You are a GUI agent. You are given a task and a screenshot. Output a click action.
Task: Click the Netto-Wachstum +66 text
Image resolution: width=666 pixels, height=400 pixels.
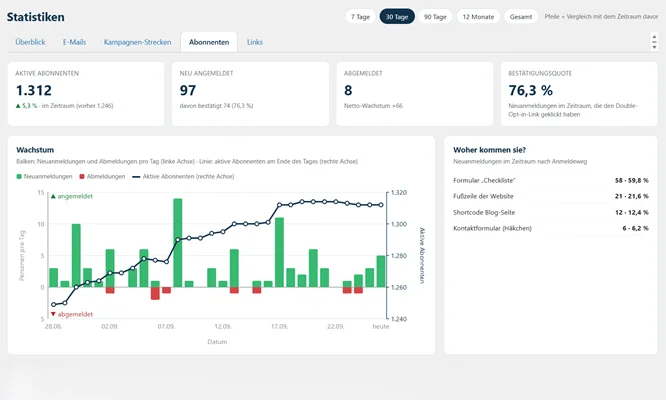click(x=373, y=106)
